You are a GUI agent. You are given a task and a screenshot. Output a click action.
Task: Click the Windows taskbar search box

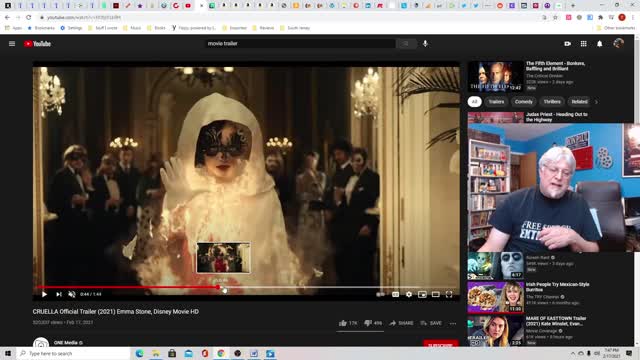73,353
